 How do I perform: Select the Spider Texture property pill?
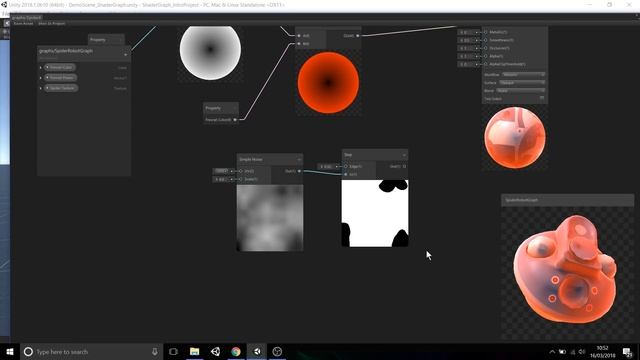(61, 88)
